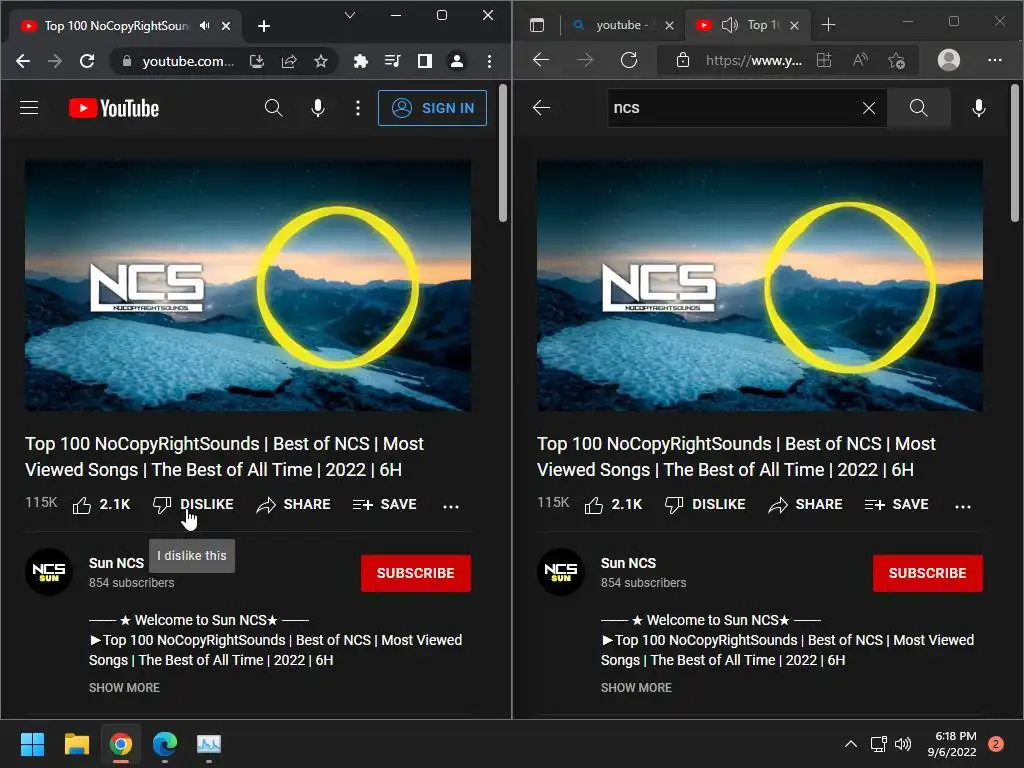Click the YouTube logo in Chrome window
The width and height of the screenshot is (1024, 768).
[114, 108]
